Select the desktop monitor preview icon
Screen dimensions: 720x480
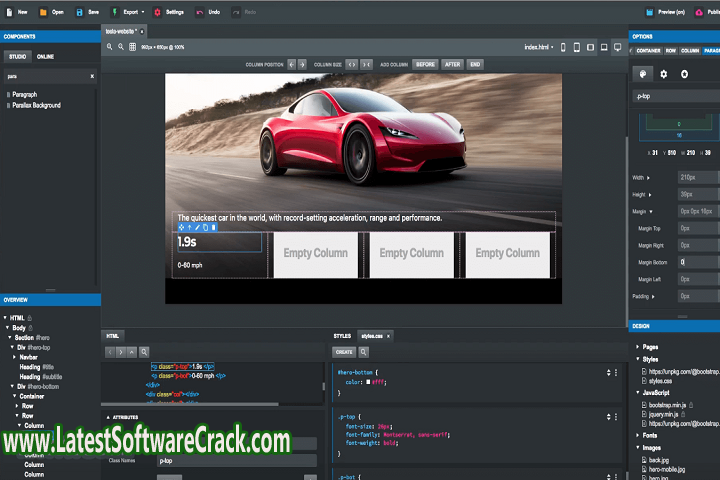[x=617, y=47]
